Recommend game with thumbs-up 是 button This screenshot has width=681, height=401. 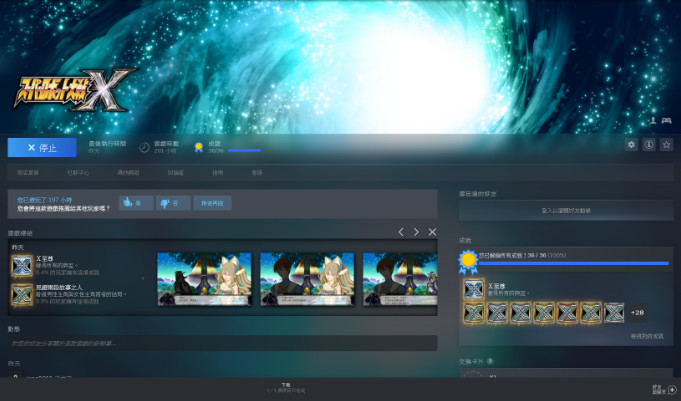[136, 203]
